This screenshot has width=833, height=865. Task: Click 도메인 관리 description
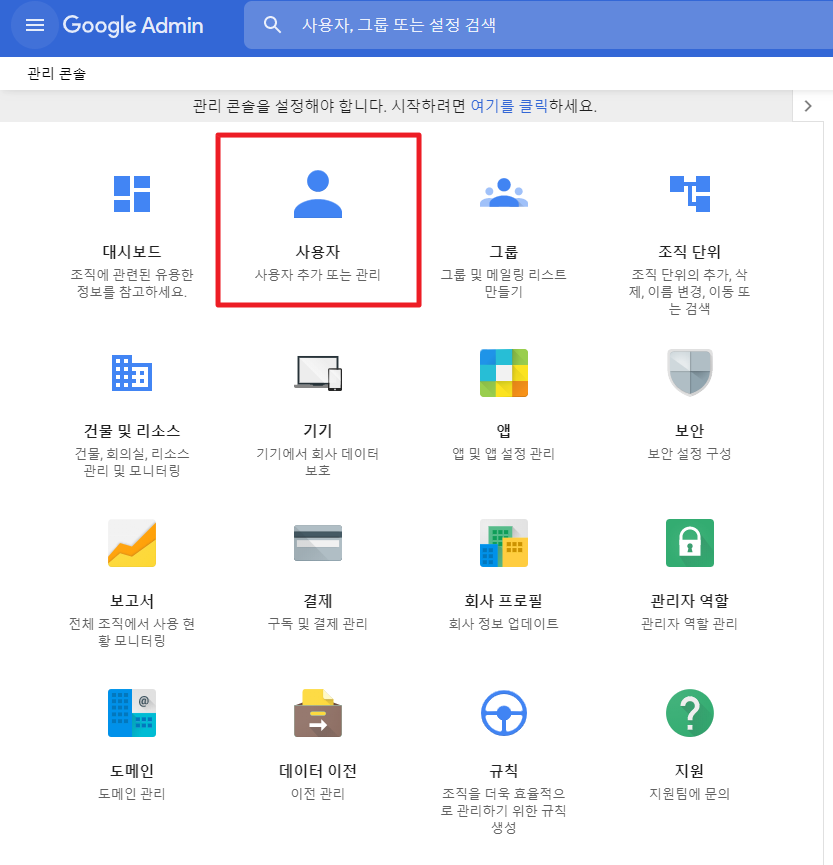132,793
